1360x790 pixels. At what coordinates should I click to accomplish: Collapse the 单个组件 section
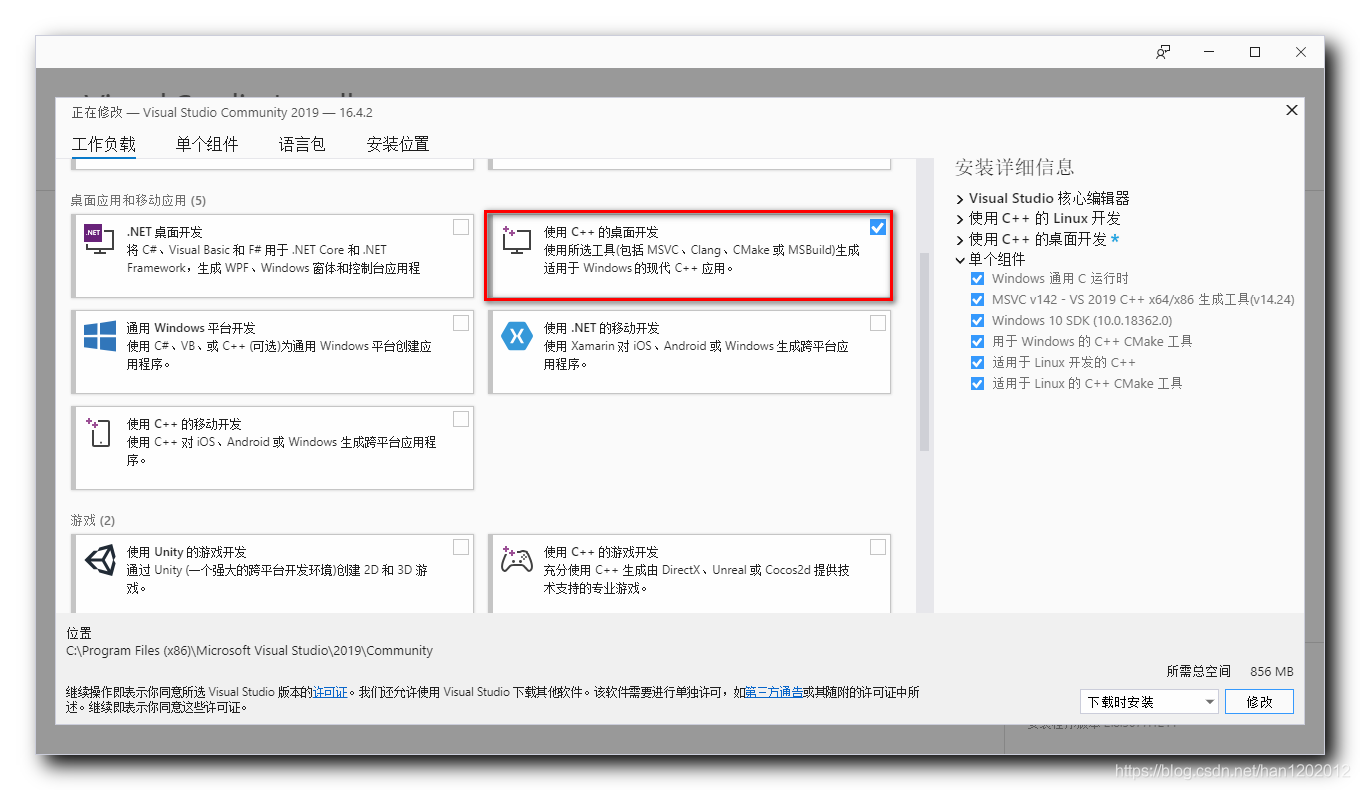point(960,260)
